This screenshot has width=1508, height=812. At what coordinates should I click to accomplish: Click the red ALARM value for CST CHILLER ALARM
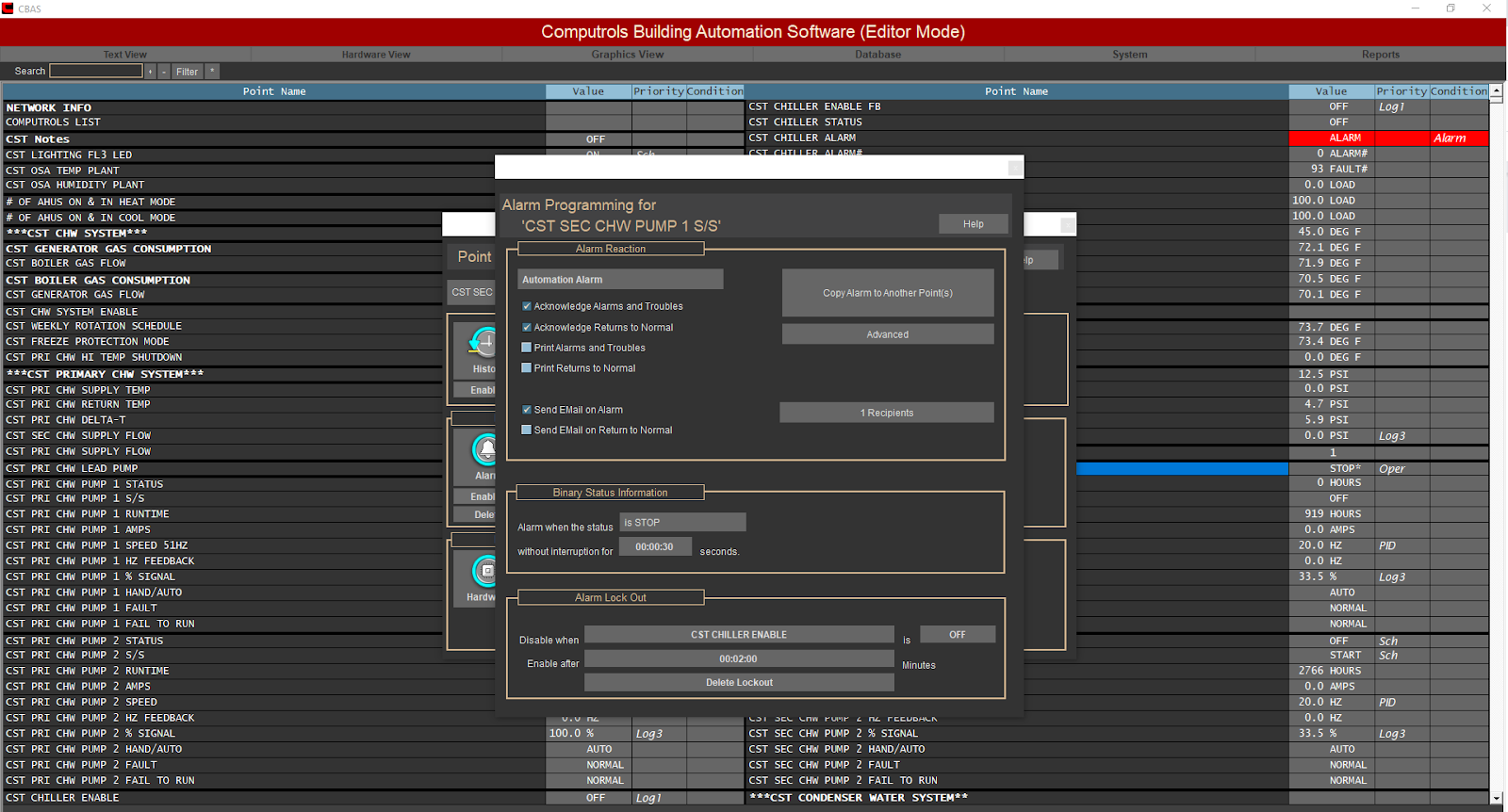pyautogui.click(x=1331, y=138)
